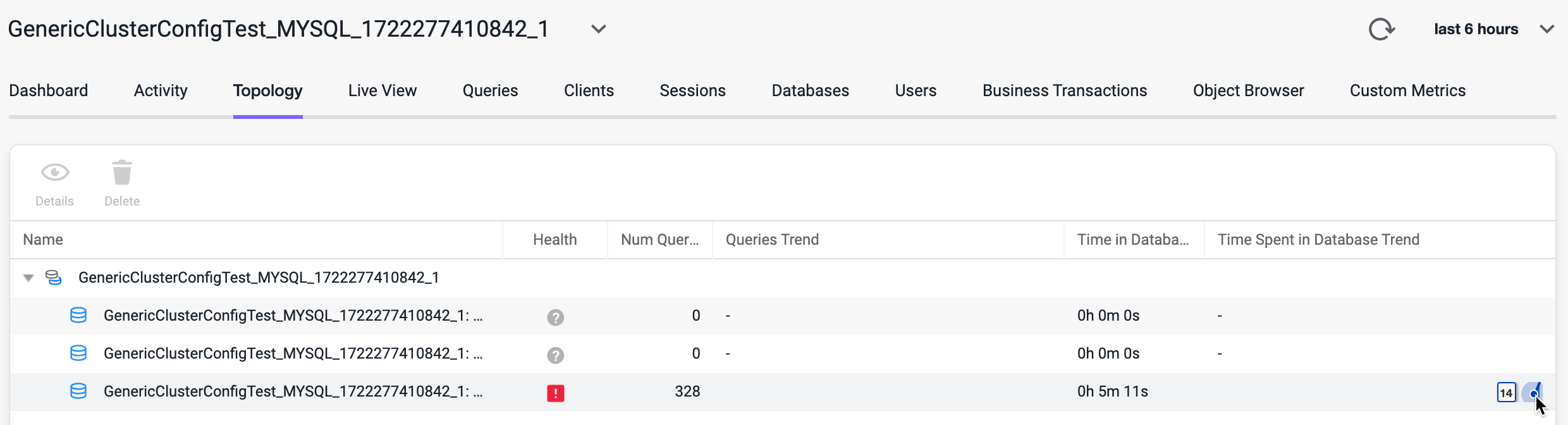Viewport: 1568px width, 425px height.
Task: Click database icon of second child row
Action: tap(78, 353)
